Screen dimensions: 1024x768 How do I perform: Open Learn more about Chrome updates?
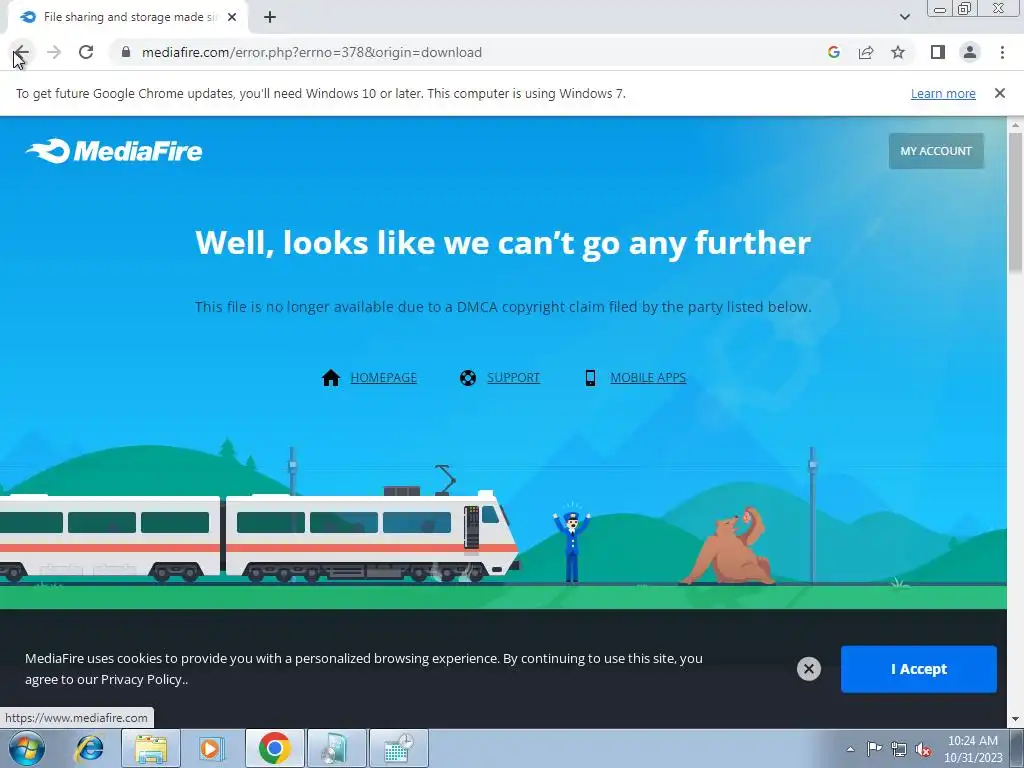pyautogui.click(x=943, y=93)
